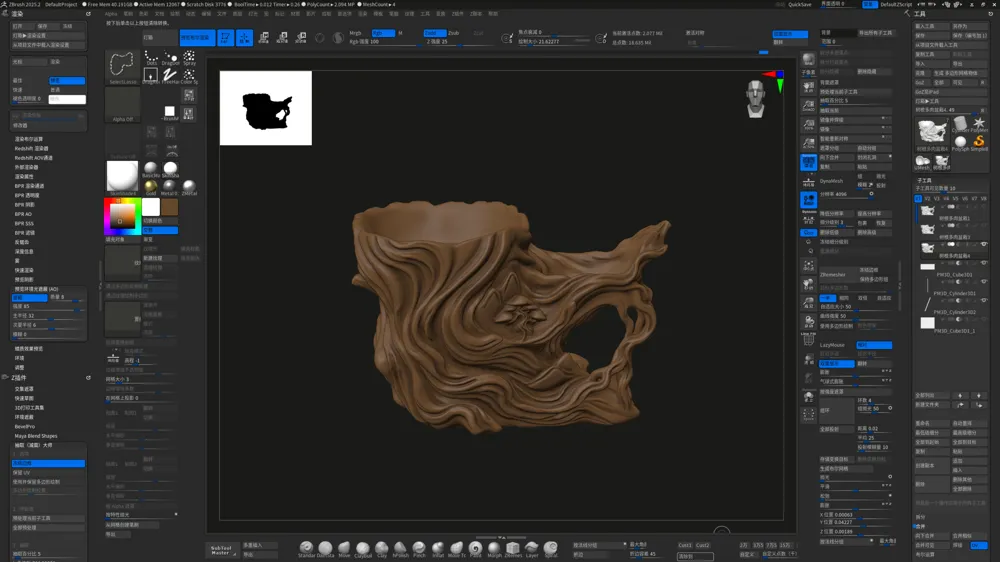Select the hPolish brush
The image size is (1000, 562).
[x=401, y=548]
